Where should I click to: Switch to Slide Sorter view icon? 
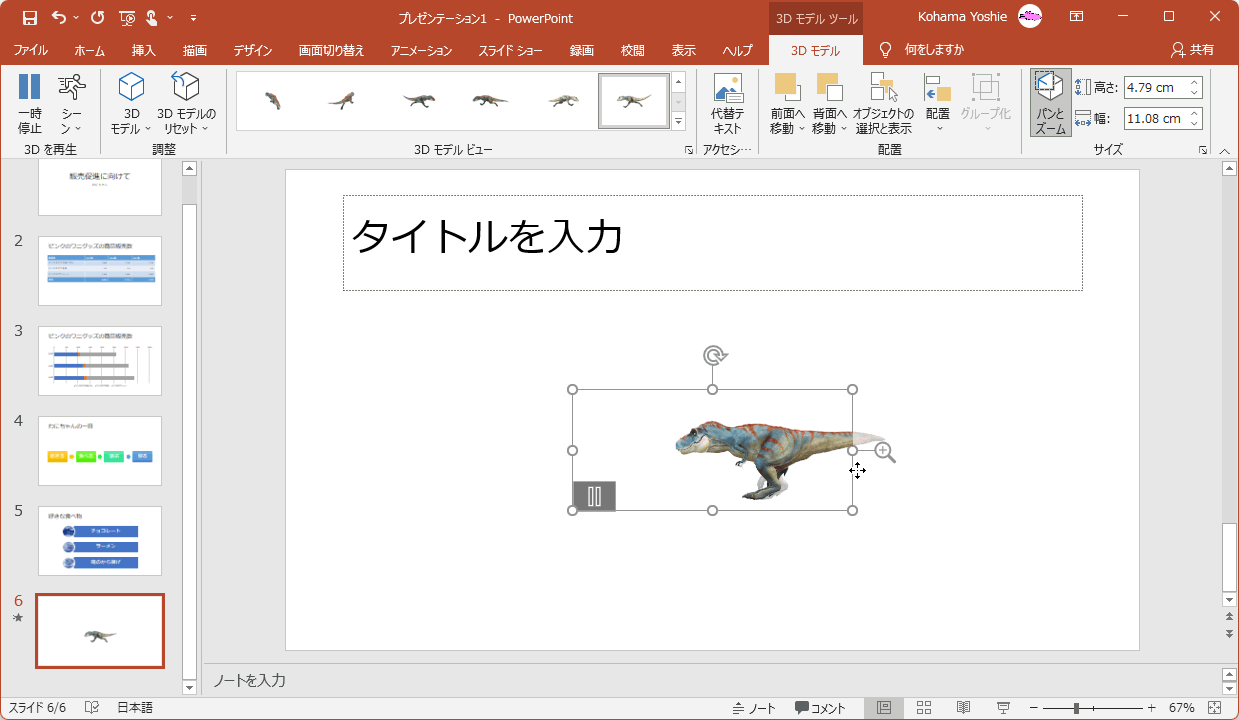[x=924, y=708]
